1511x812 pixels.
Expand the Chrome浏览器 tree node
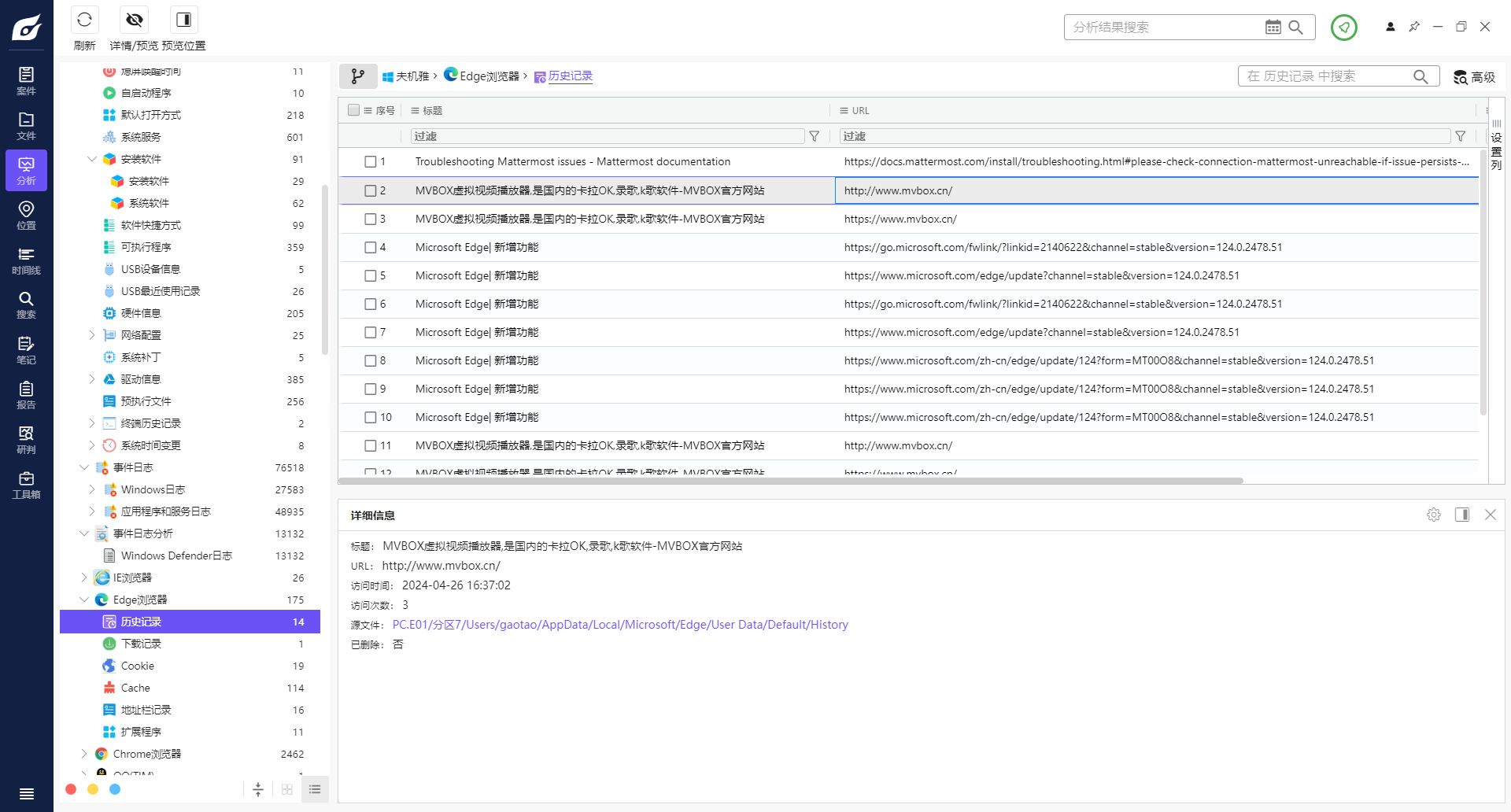coord(83,754)
